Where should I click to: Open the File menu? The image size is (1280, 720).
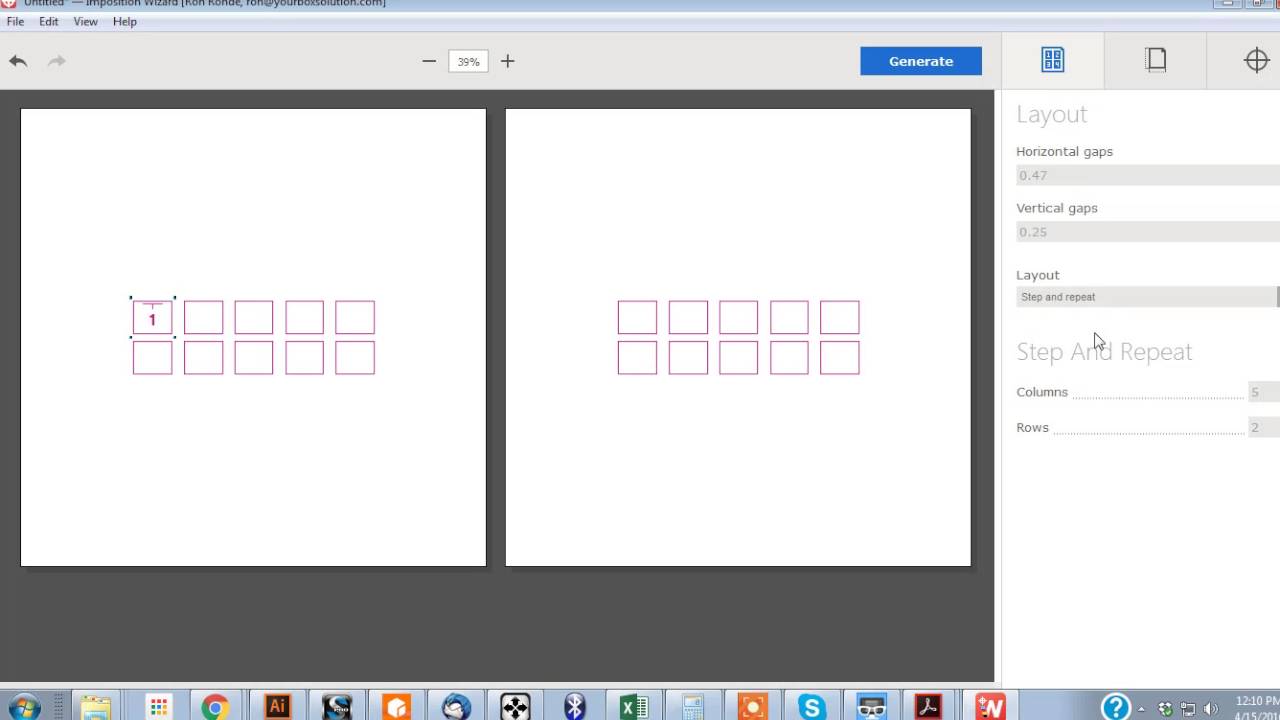(15, 21)
